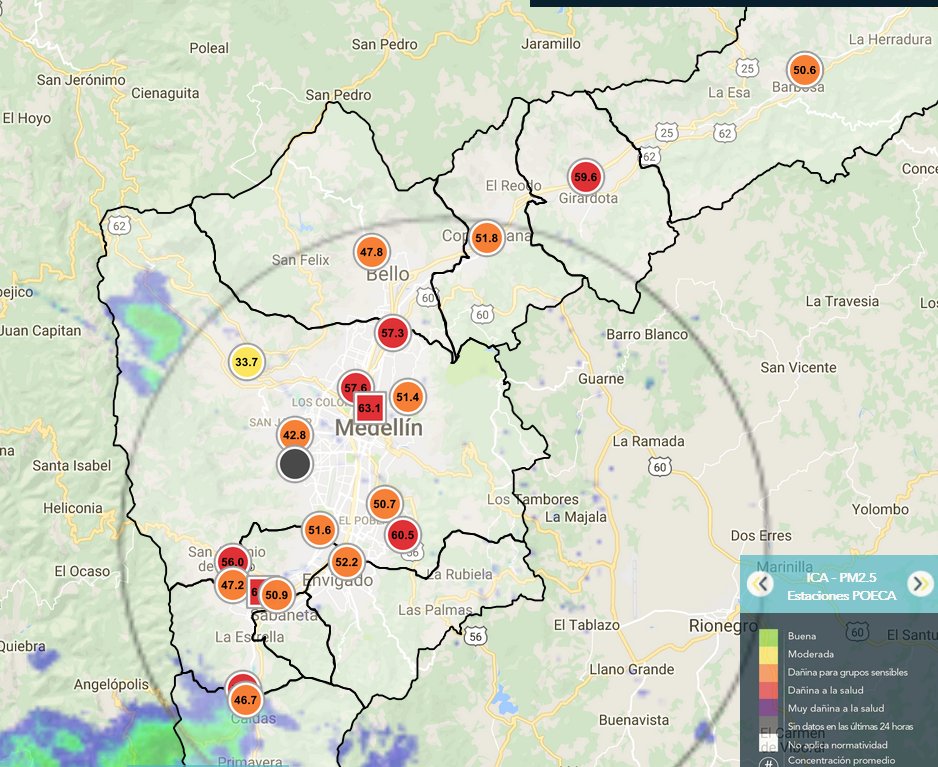Click the 'San Pedro' label beside Jaramillo
The height and width of the screenshot is (767, 938).
point(385,44)
